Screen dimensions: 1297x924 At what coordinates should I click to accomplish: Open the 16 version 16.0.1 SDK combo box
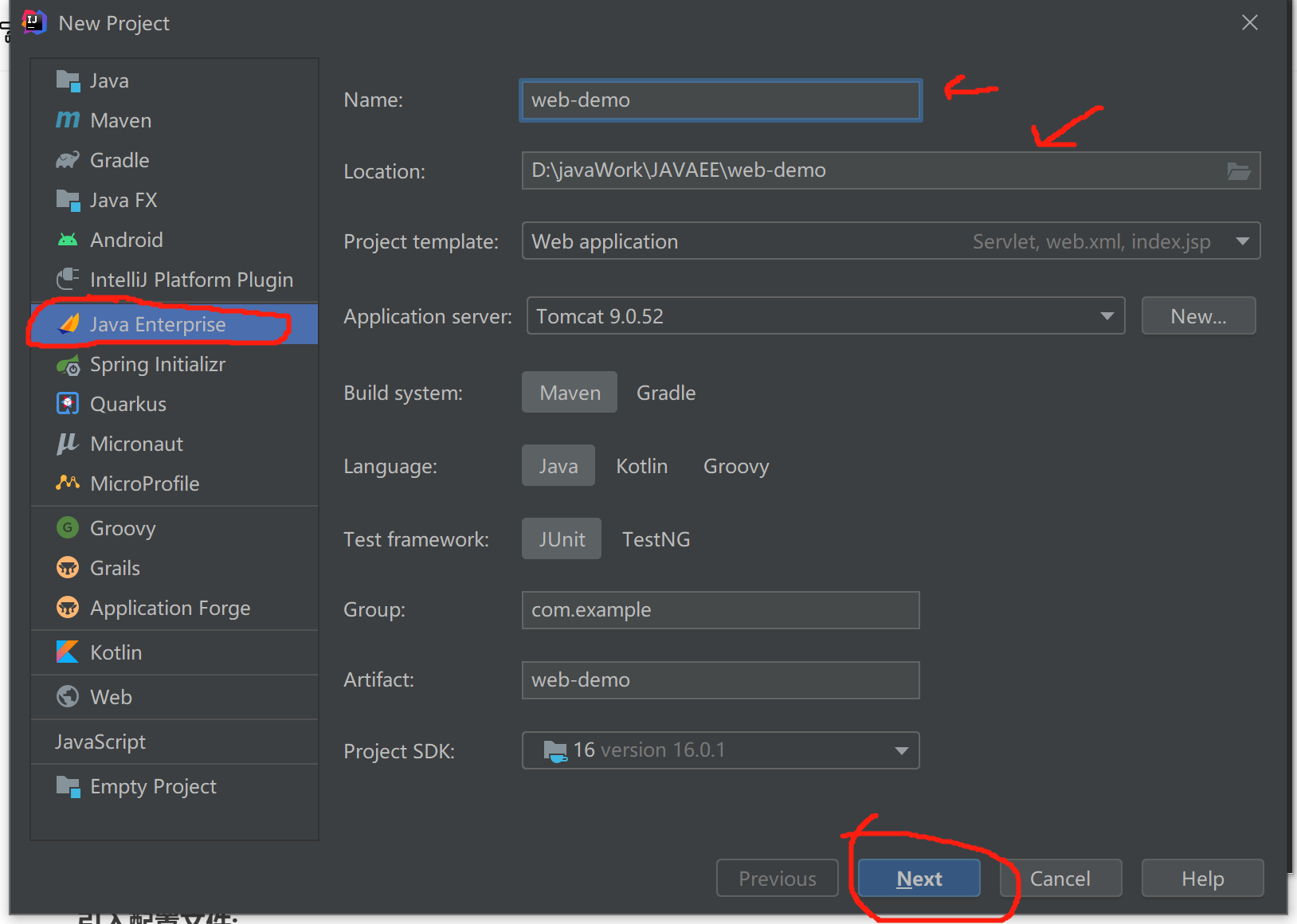[x=720, y=750]
